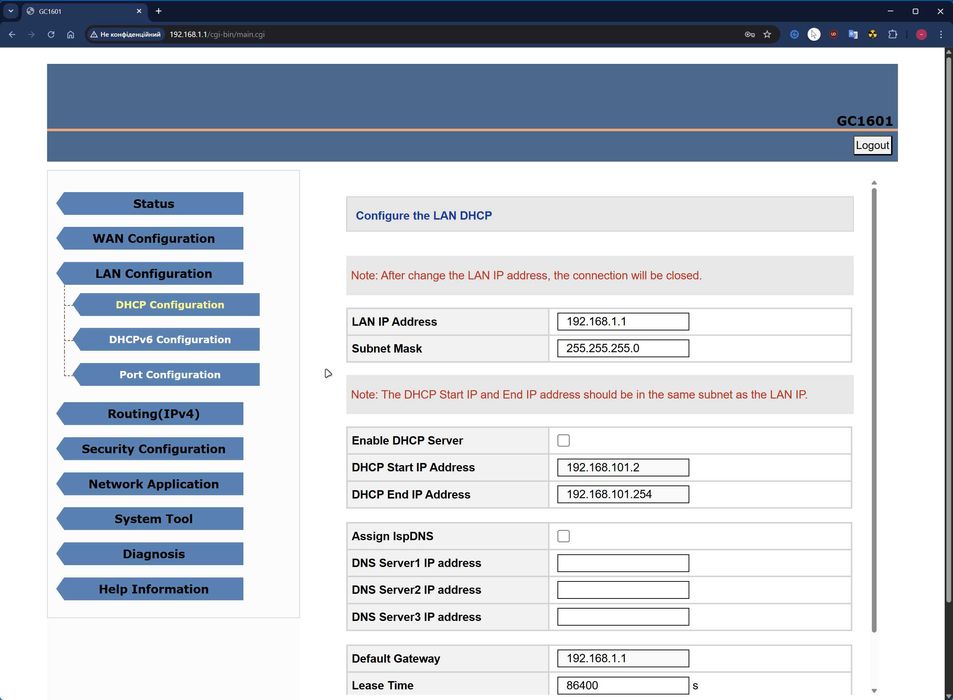Open the not-secure site info badge
This screenshot has height=700, width=953.
[x=125, y=35]
